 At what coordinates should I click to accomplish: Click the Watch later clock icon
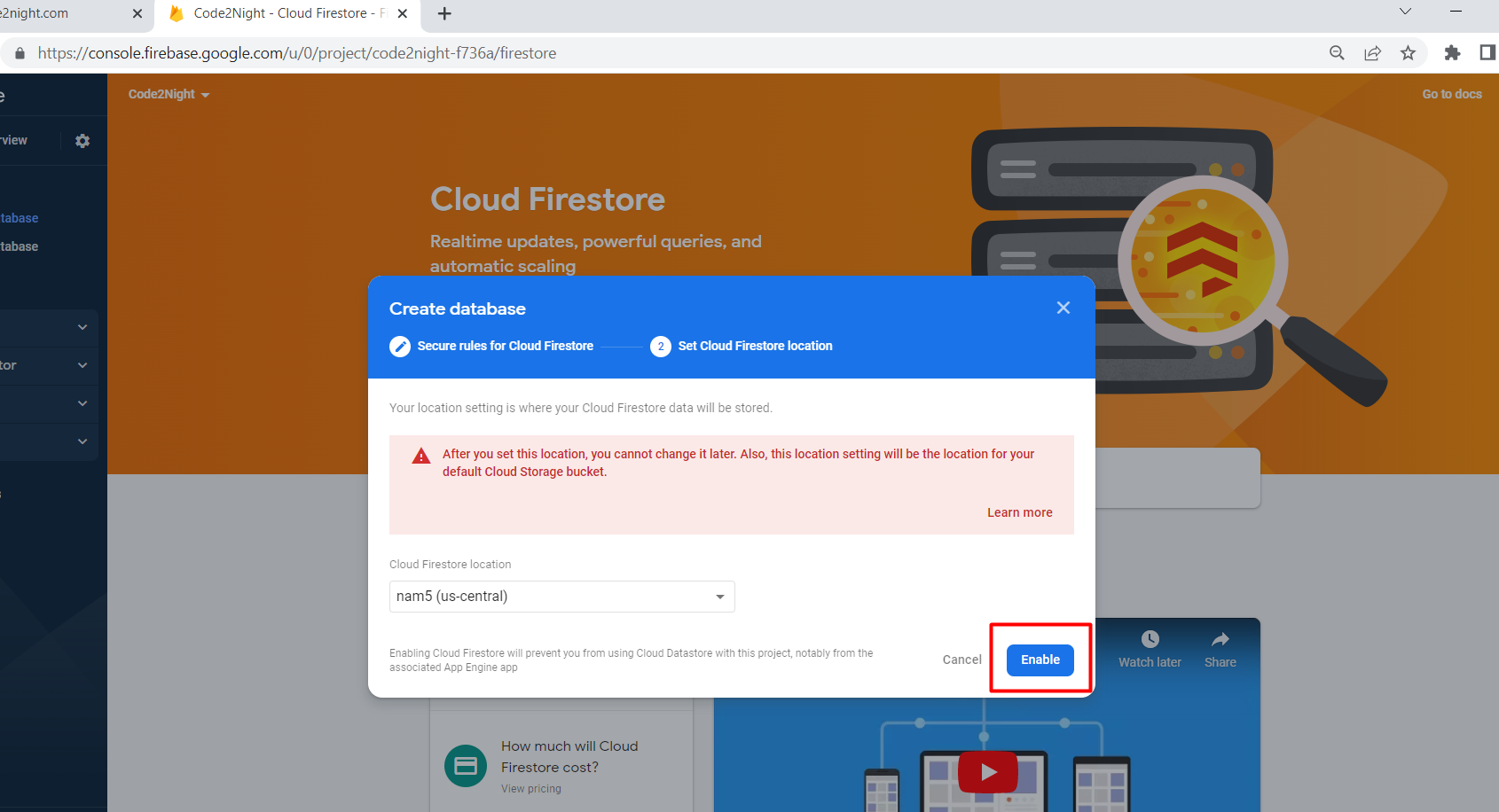point(1150,639)
